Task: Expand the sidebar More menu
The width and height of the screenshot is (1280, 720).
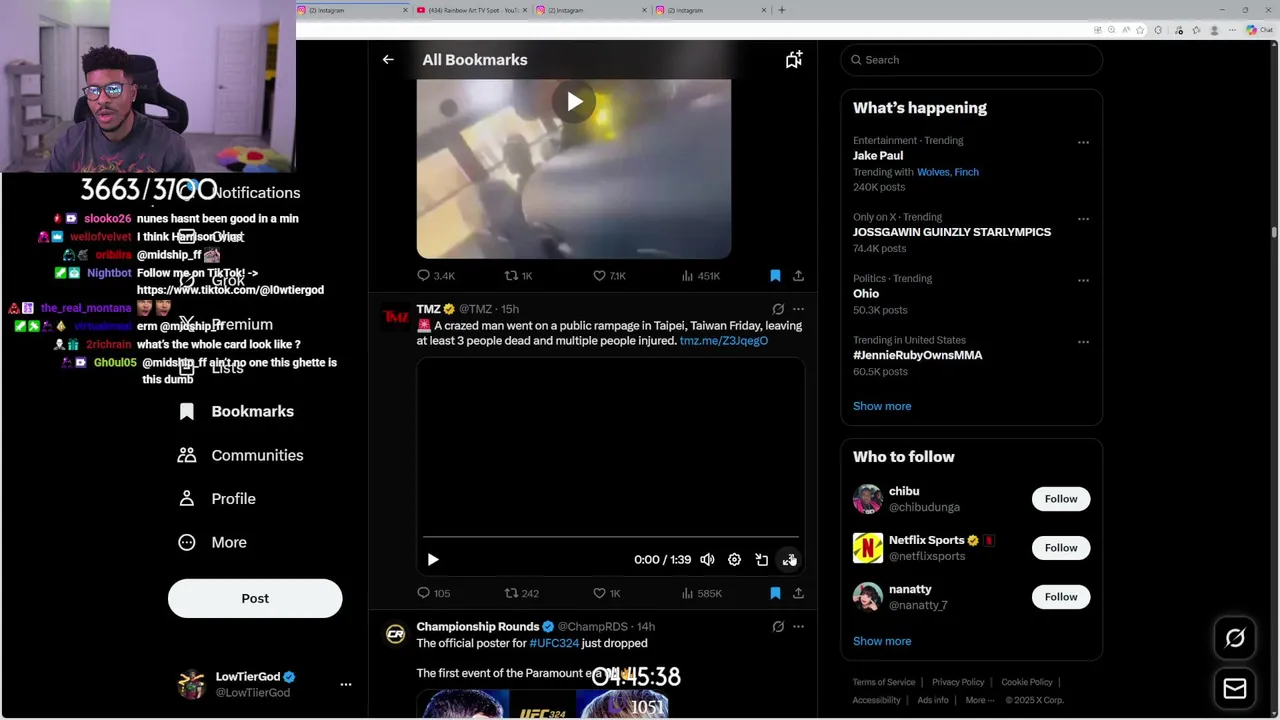Action: pos(213,542)
